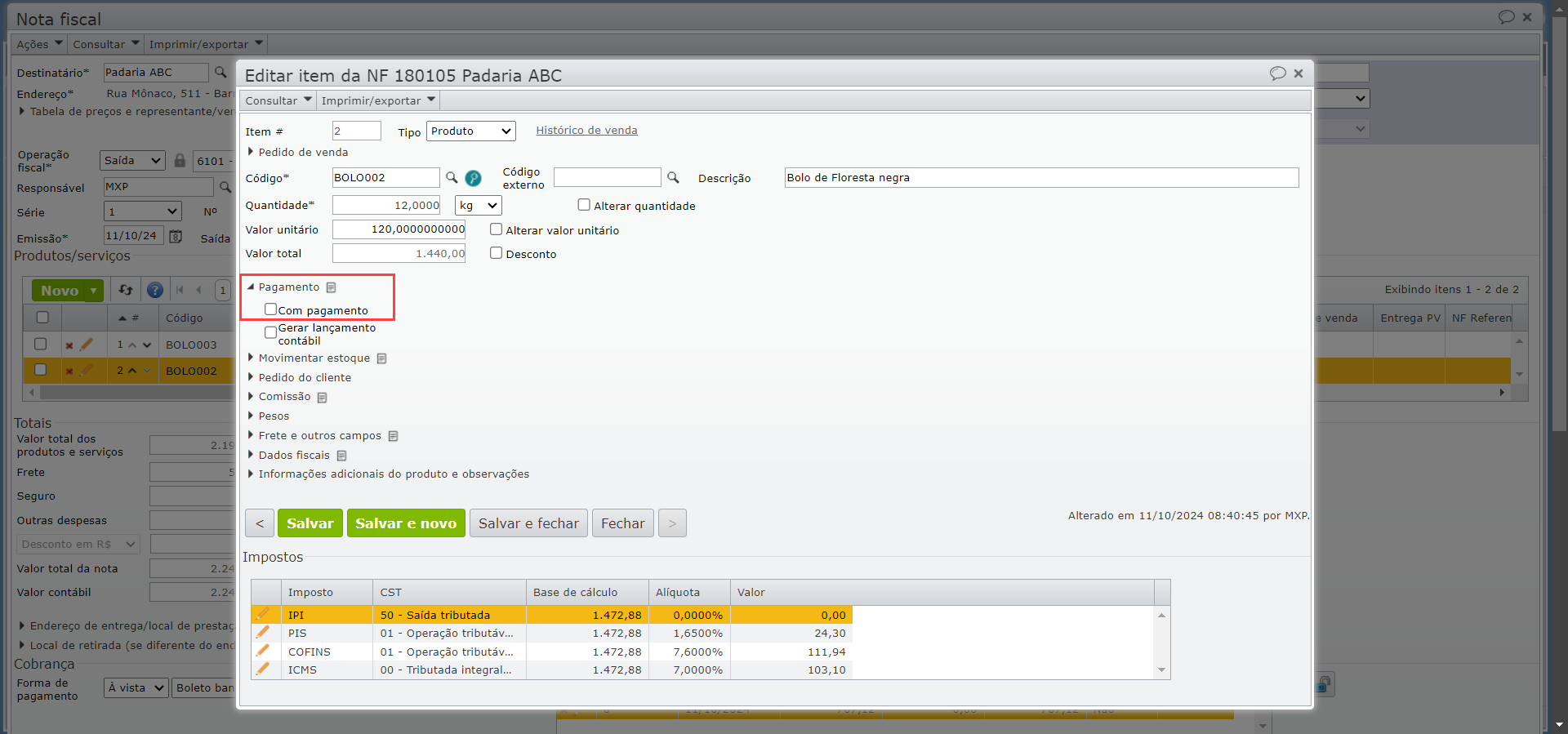Open Imprimir/exportar menu in Nota fiscal window
Screen dimensions: 1568x734
click(x=206, y=44)
